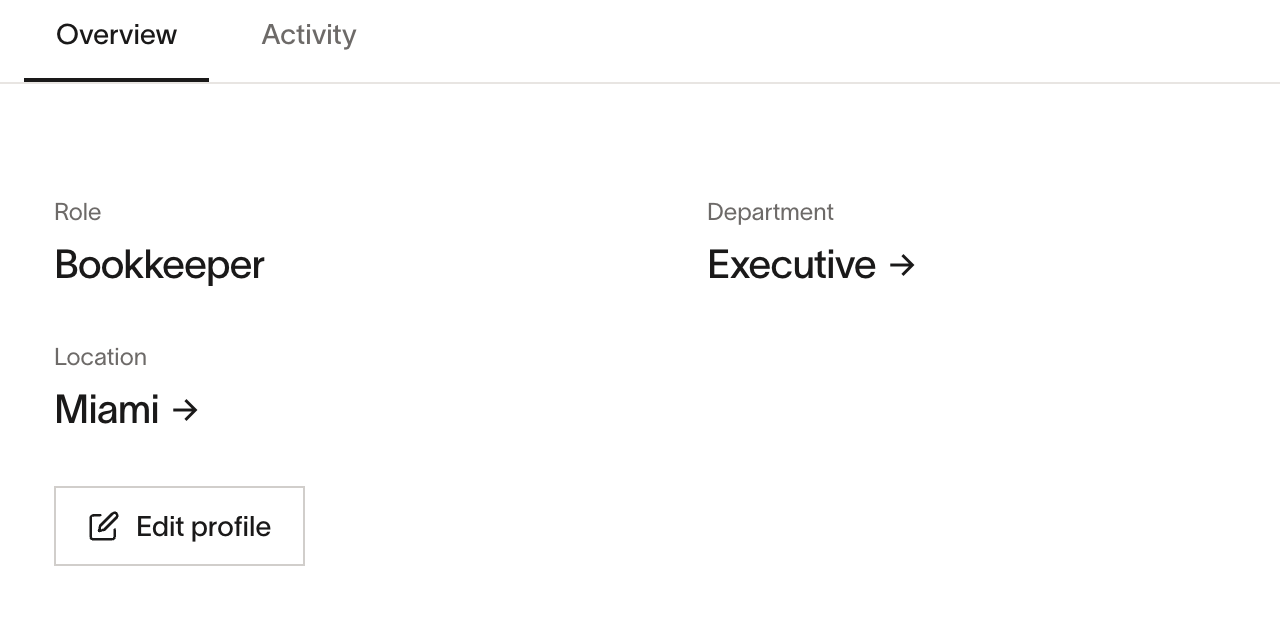Click the underlined active Overview tab indicator
This screenshot has height=620, width=1280.
tap(116, 79)
